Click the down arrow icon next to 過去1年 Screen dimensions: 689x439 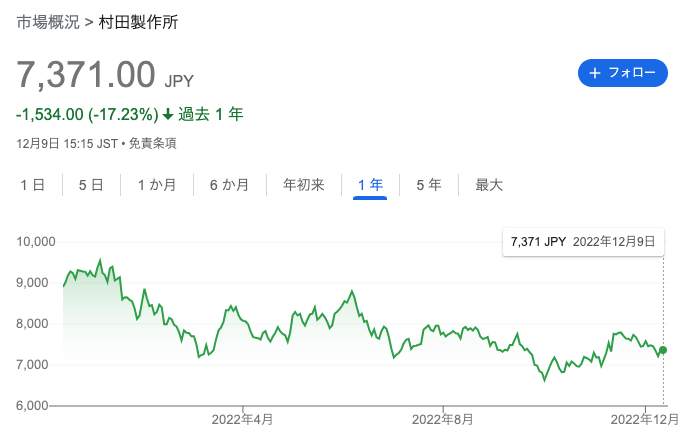pyautogui.click(x=168, y=115)
